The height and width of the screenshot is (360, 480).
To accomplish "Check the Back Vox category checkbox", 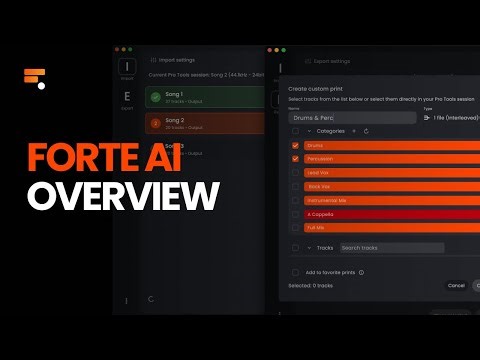I will (295, 186).
